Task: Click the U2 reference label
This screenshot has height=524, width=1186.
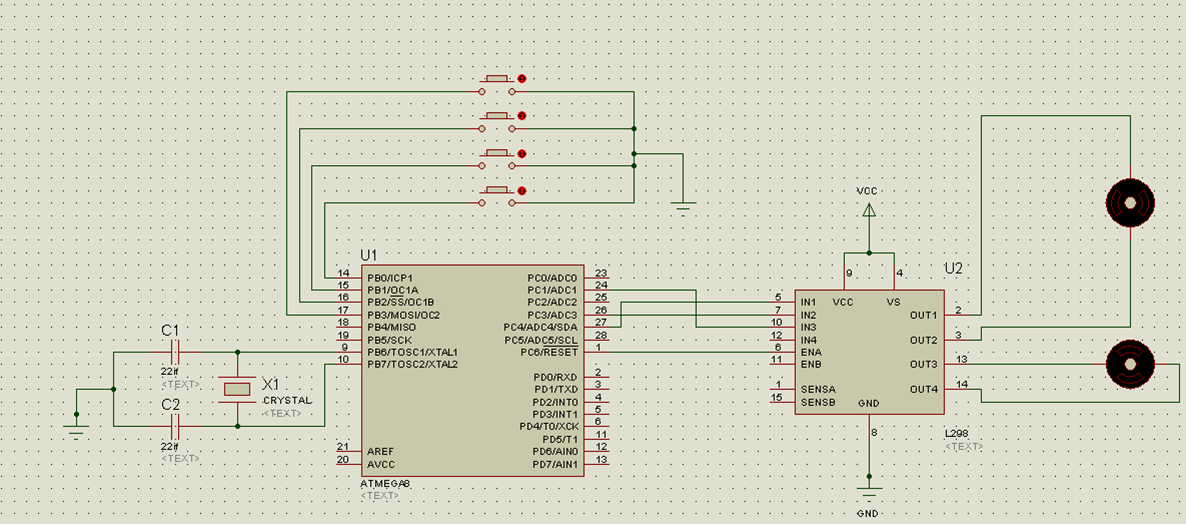Action: (x=952, y=268)
